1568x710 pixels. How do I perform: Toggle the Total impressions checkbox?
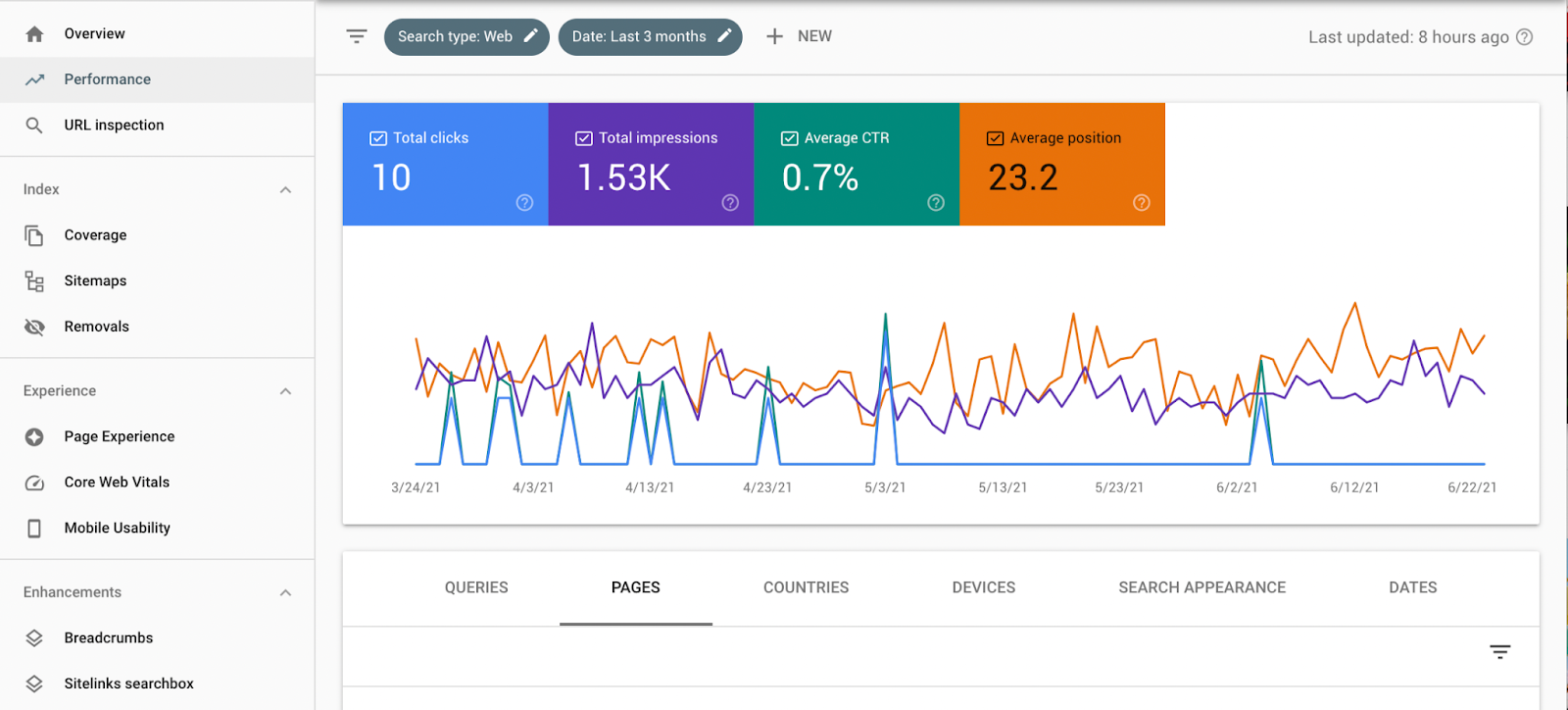(584, 138)
